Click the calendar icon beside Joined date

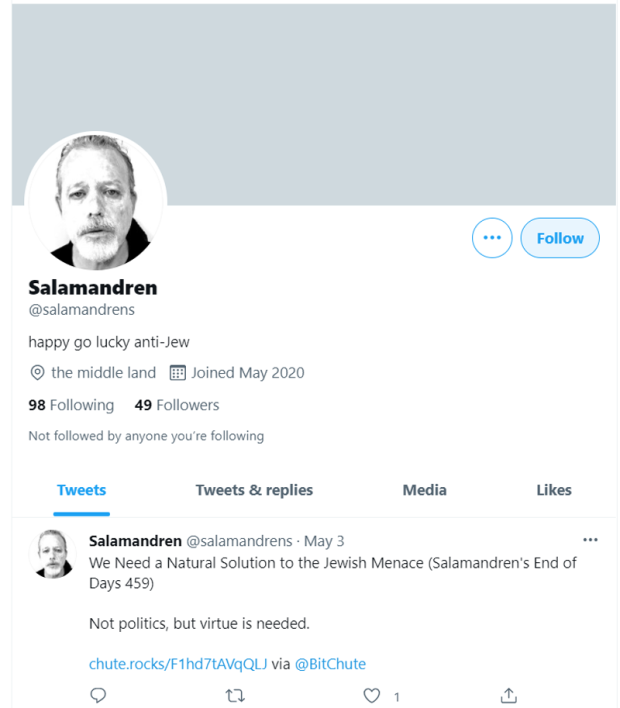[178, 373]
